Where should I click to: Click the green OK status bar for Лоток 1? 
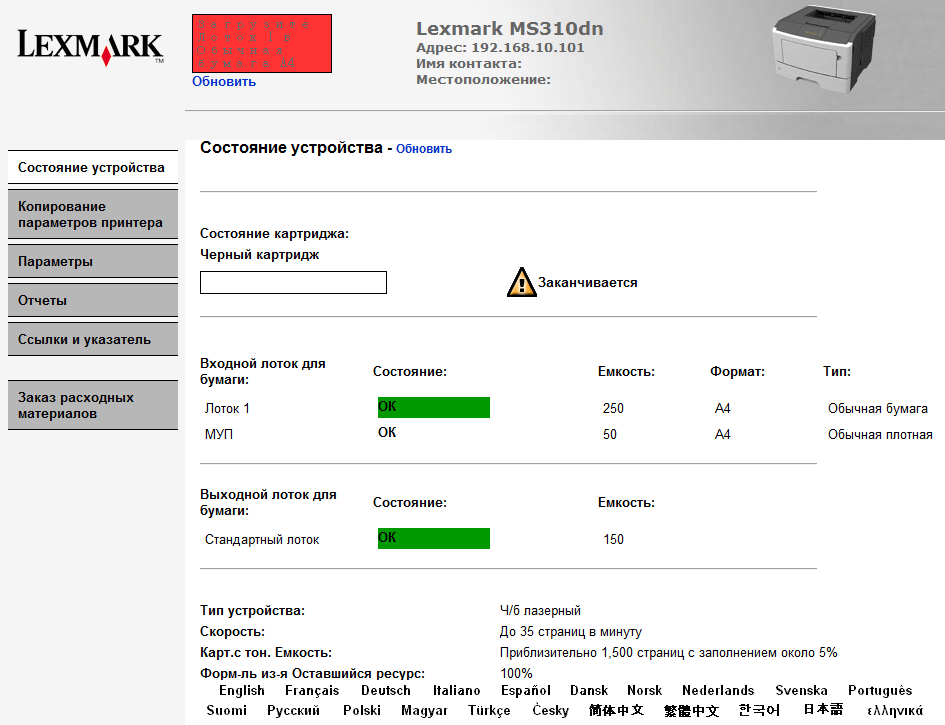[434, 407]
